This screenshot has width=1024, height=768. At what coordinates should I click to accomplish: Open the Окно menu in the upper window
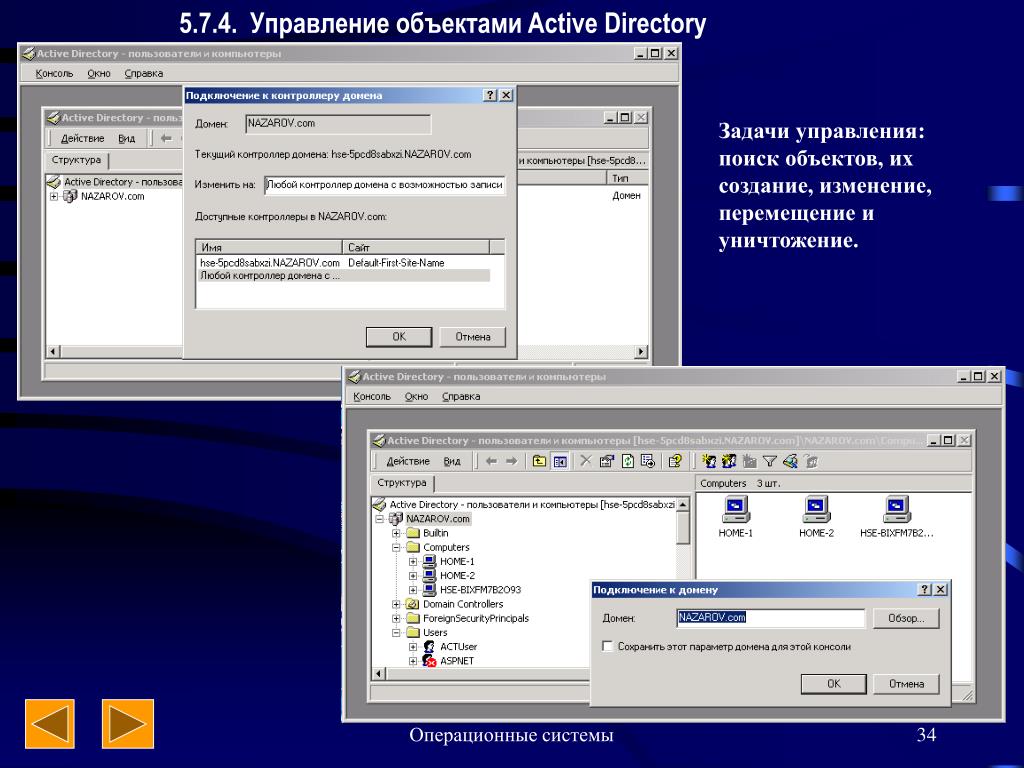tap(99, 74)
